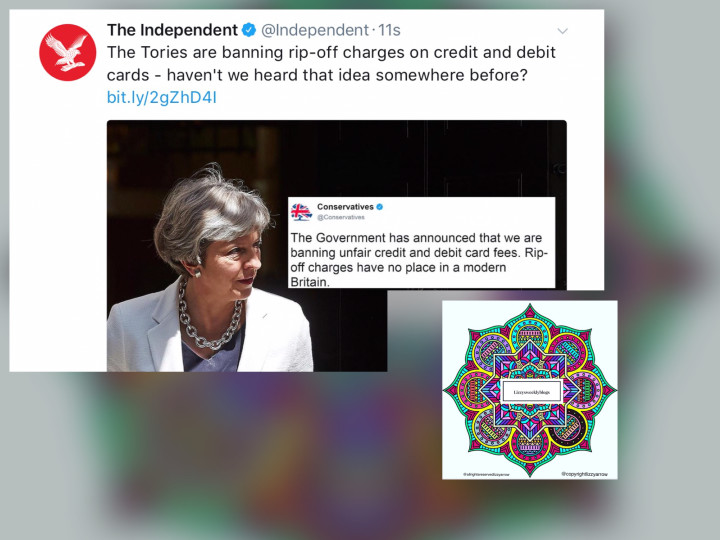Click The Independent red eagle avatar

click(68, 52)
